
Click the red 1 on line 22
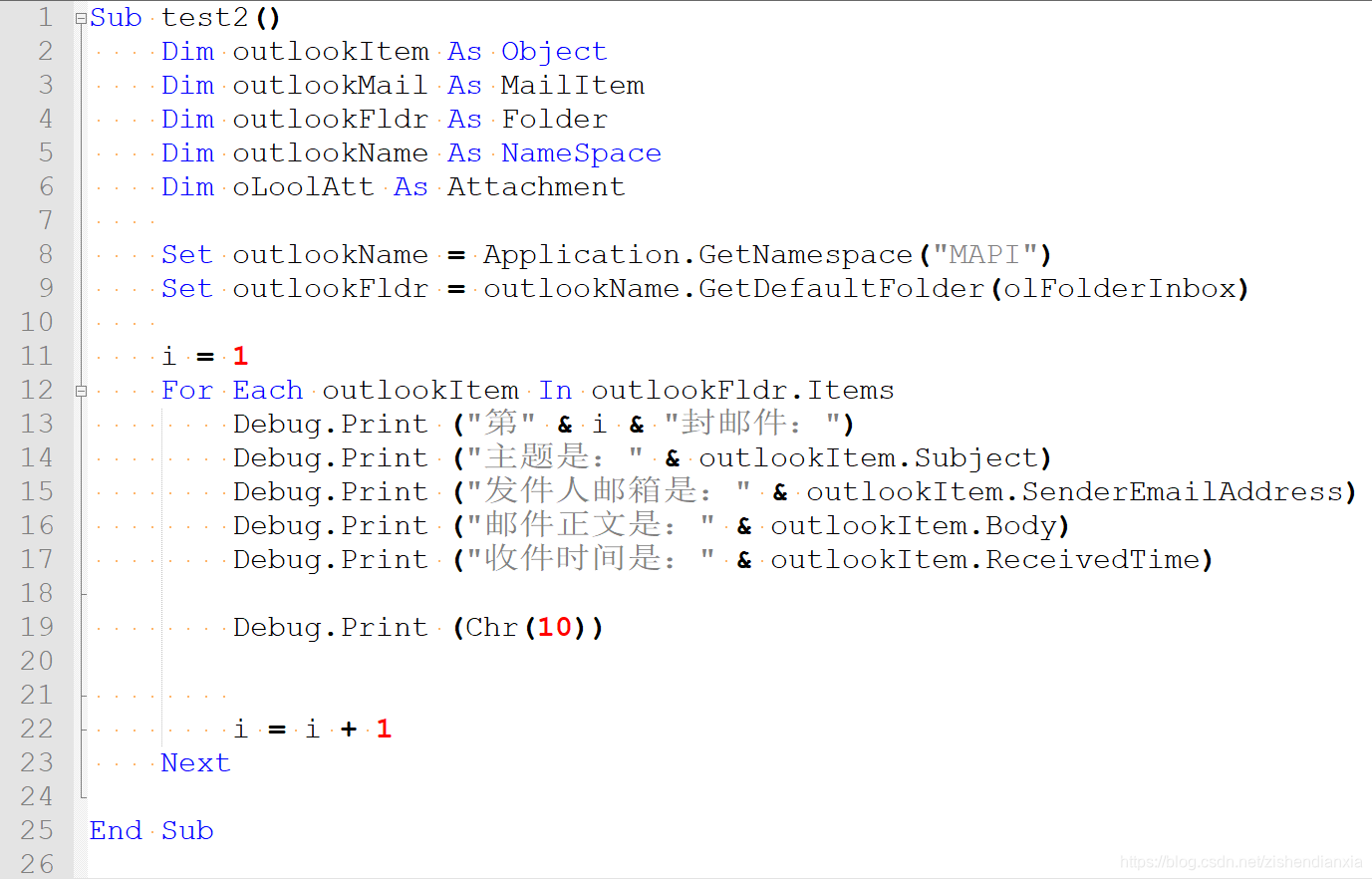(x=384, y=730)
